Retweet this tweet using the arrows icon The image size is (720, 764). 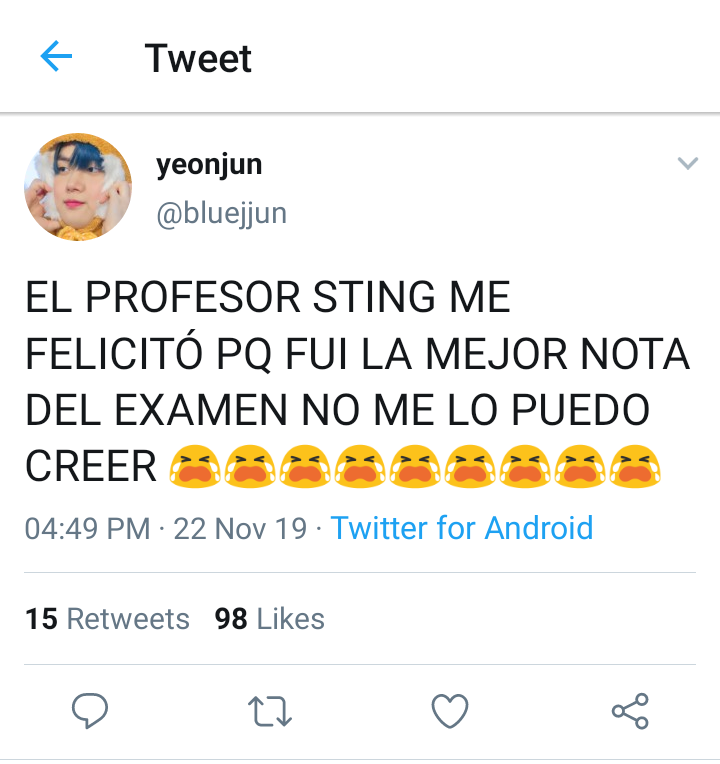pyautogui.click(x=270, y=711)
